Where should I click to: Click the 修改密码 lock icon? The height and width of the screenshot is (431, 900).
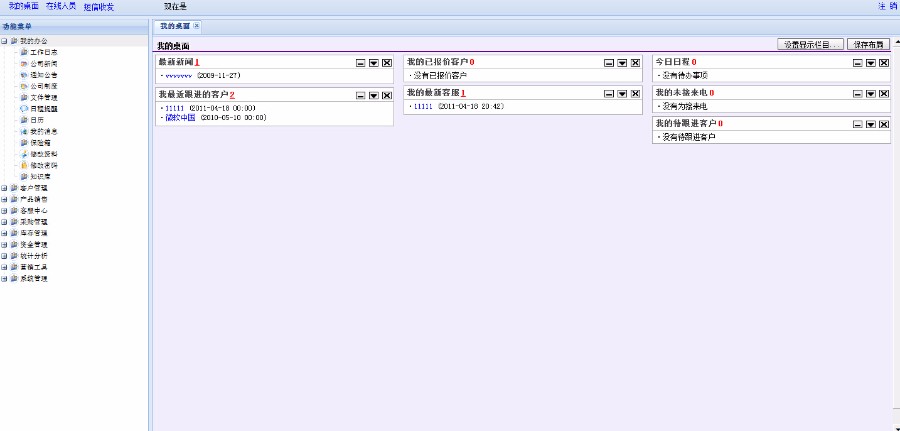point(24,165)
